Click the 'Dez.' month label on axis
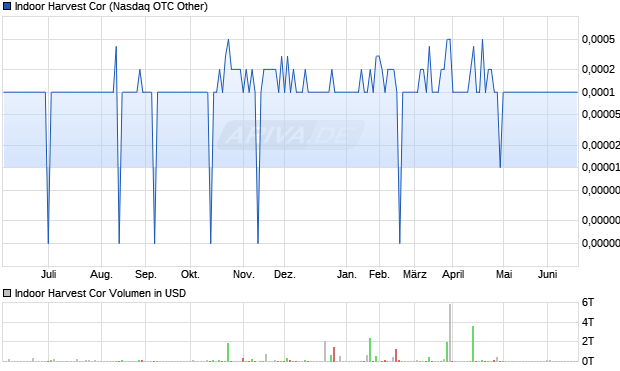This screenshot has height=371, width=620. point(285,274)
